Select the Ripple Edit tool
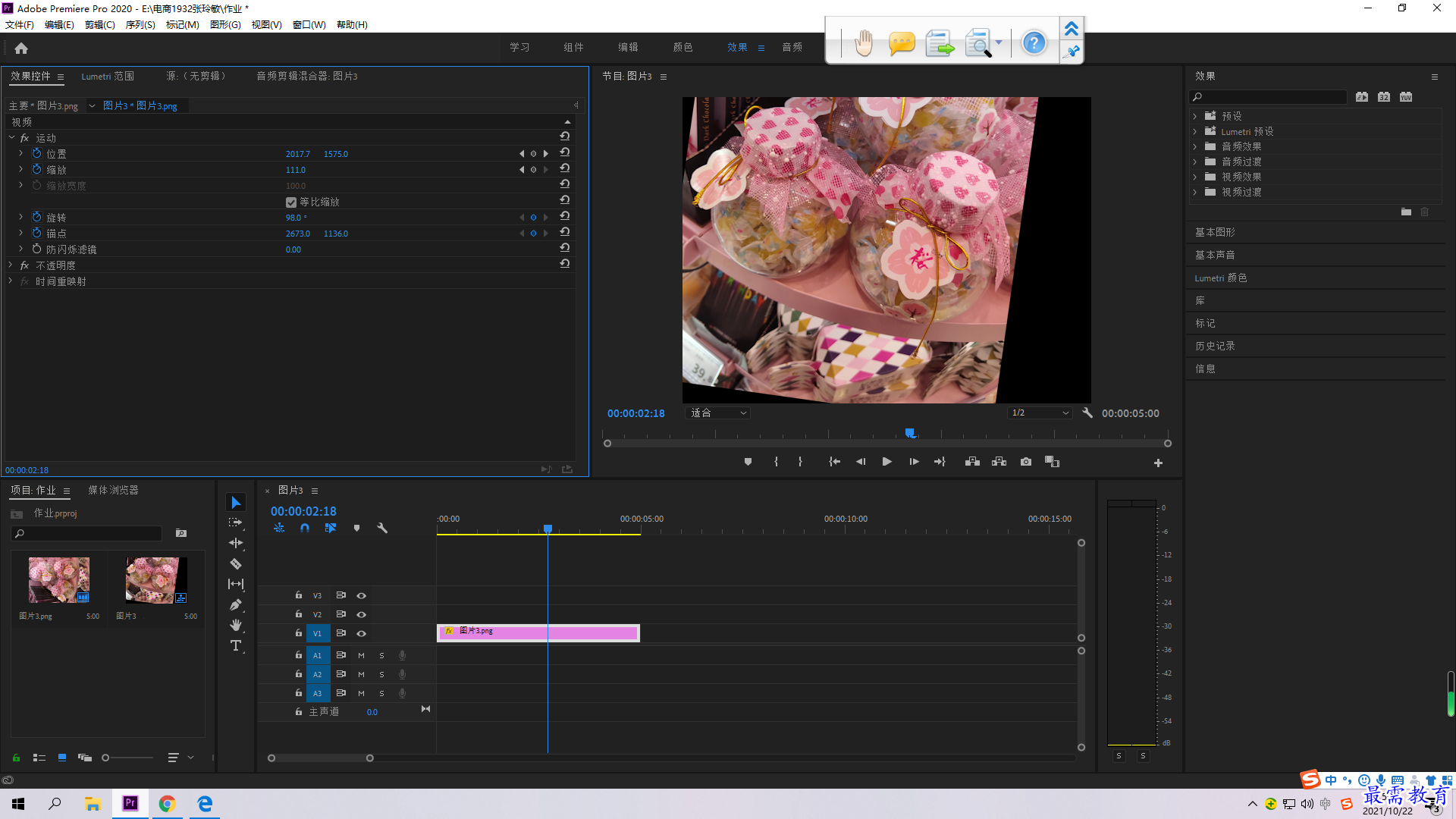The height and width of the screenshot is (819, 1456). point(236,543)
